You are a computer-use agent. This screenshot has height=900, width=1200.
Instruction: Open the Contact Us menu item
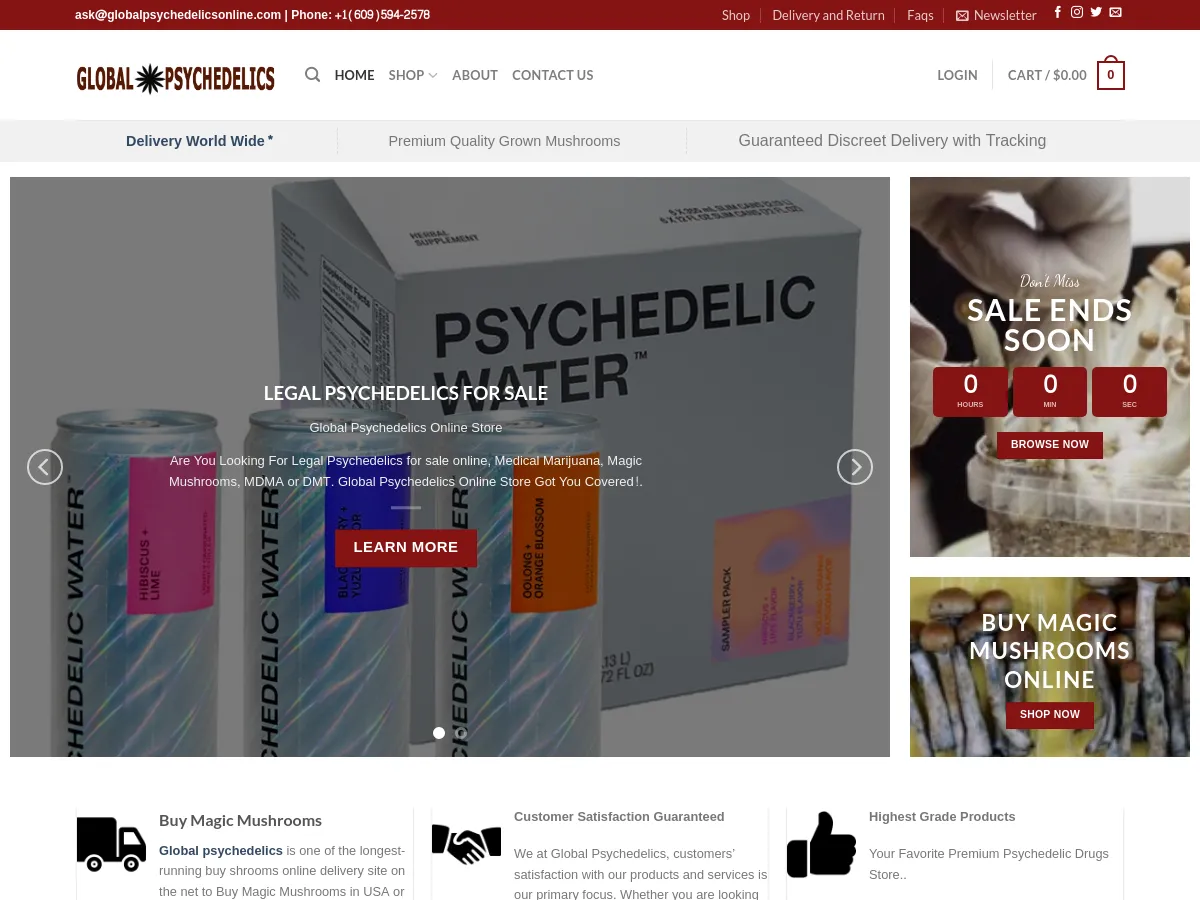pos(552,75)
